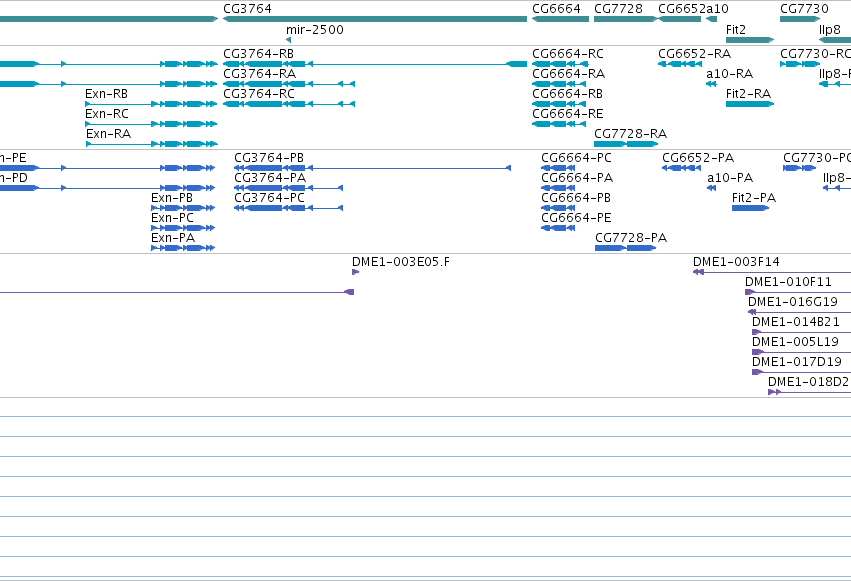
Task: Select protein CG6664-PE
Action: [x=558, y=228]
